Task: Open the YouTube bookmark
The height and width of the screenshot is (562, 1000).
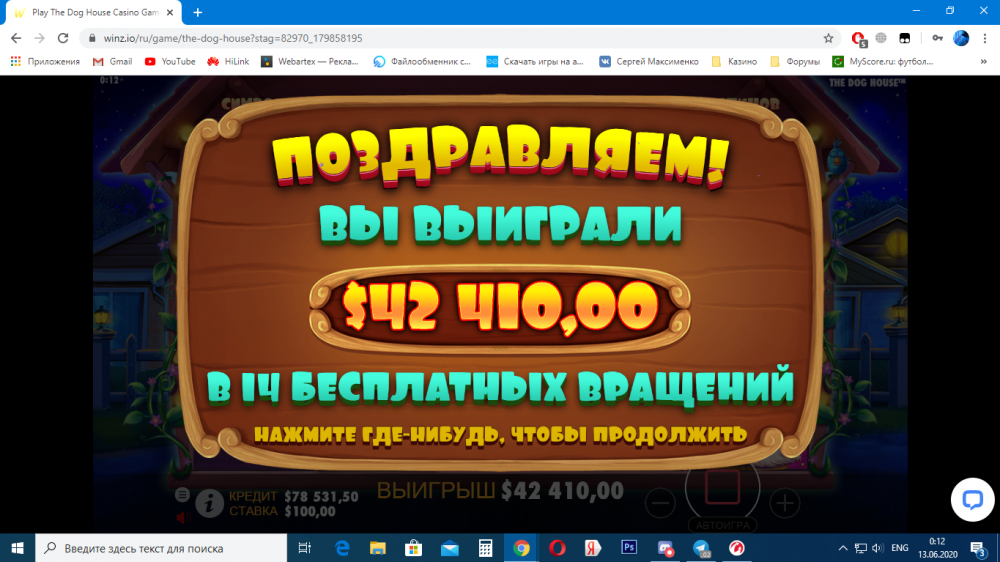Action: 170,62
